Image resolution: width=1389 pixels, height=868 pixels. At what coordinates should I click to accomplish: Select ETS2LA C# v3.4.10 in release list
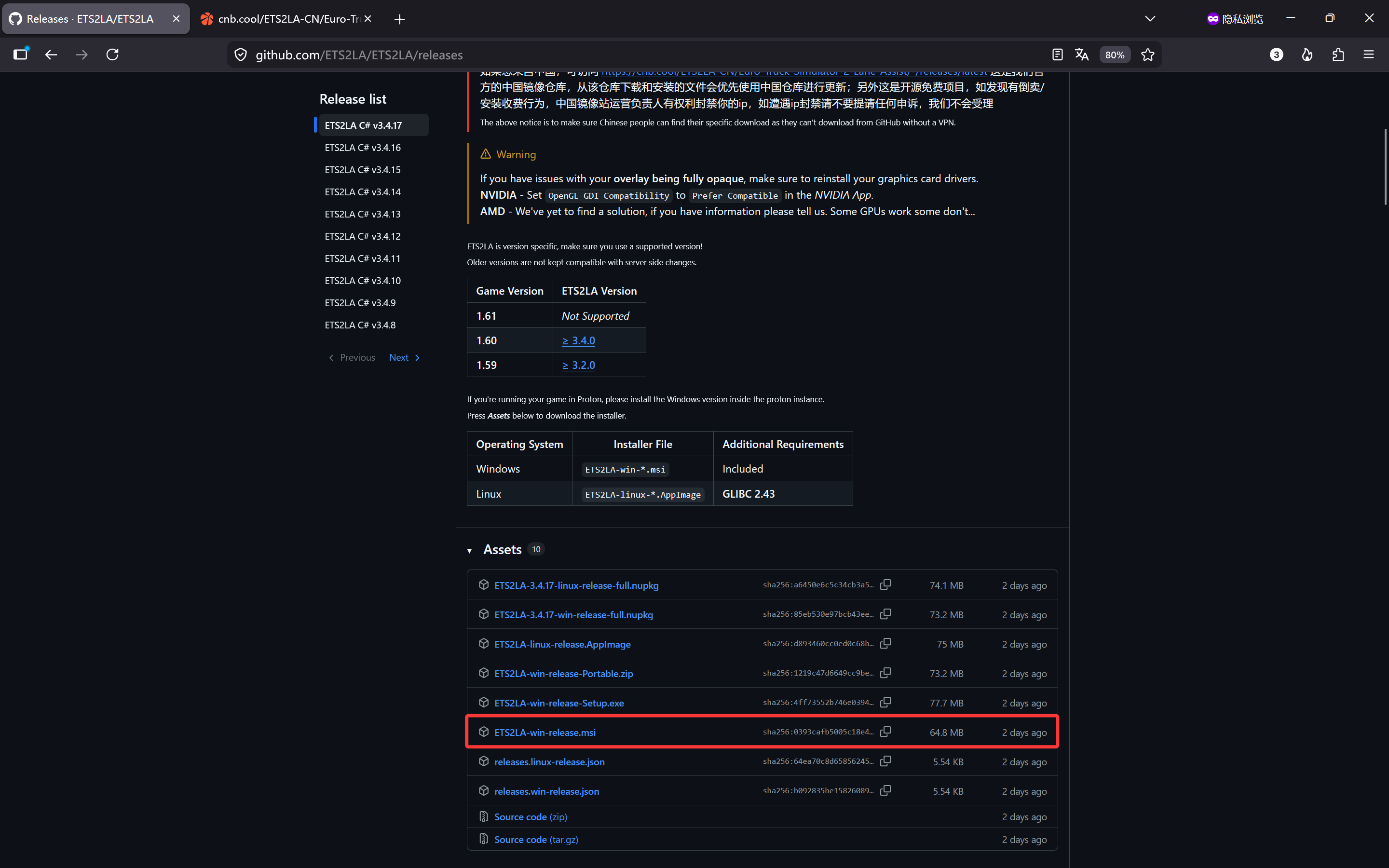363,280
